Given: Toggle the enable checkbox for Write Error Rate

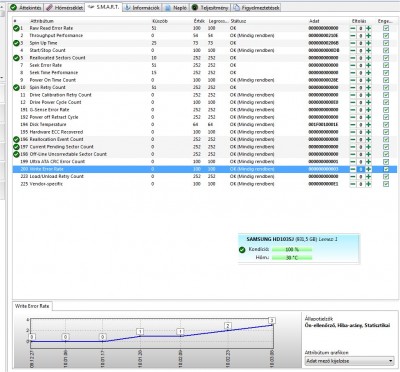Looking at the screenshot, I should [x=386, y=169].
